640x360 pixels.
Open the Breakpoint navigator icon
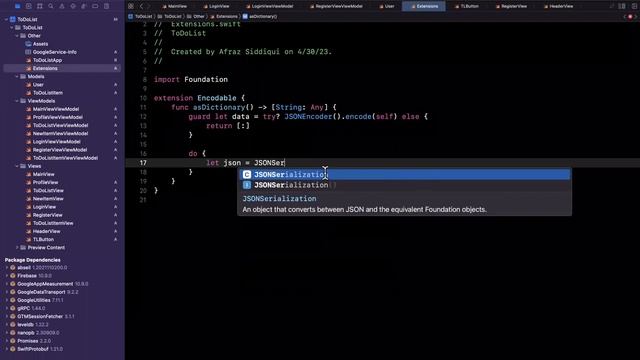(95, 6)
